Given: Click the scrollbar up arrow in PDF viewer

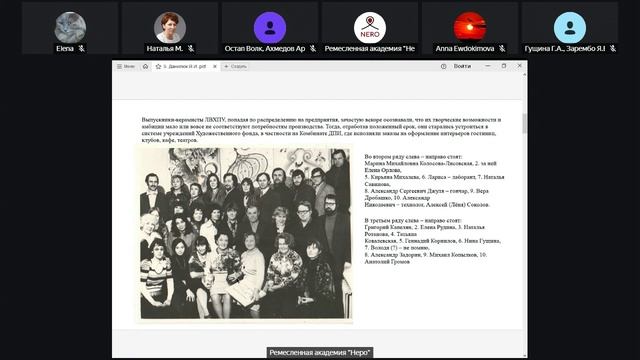Looking at the screenshot, I should click(524, 75).
